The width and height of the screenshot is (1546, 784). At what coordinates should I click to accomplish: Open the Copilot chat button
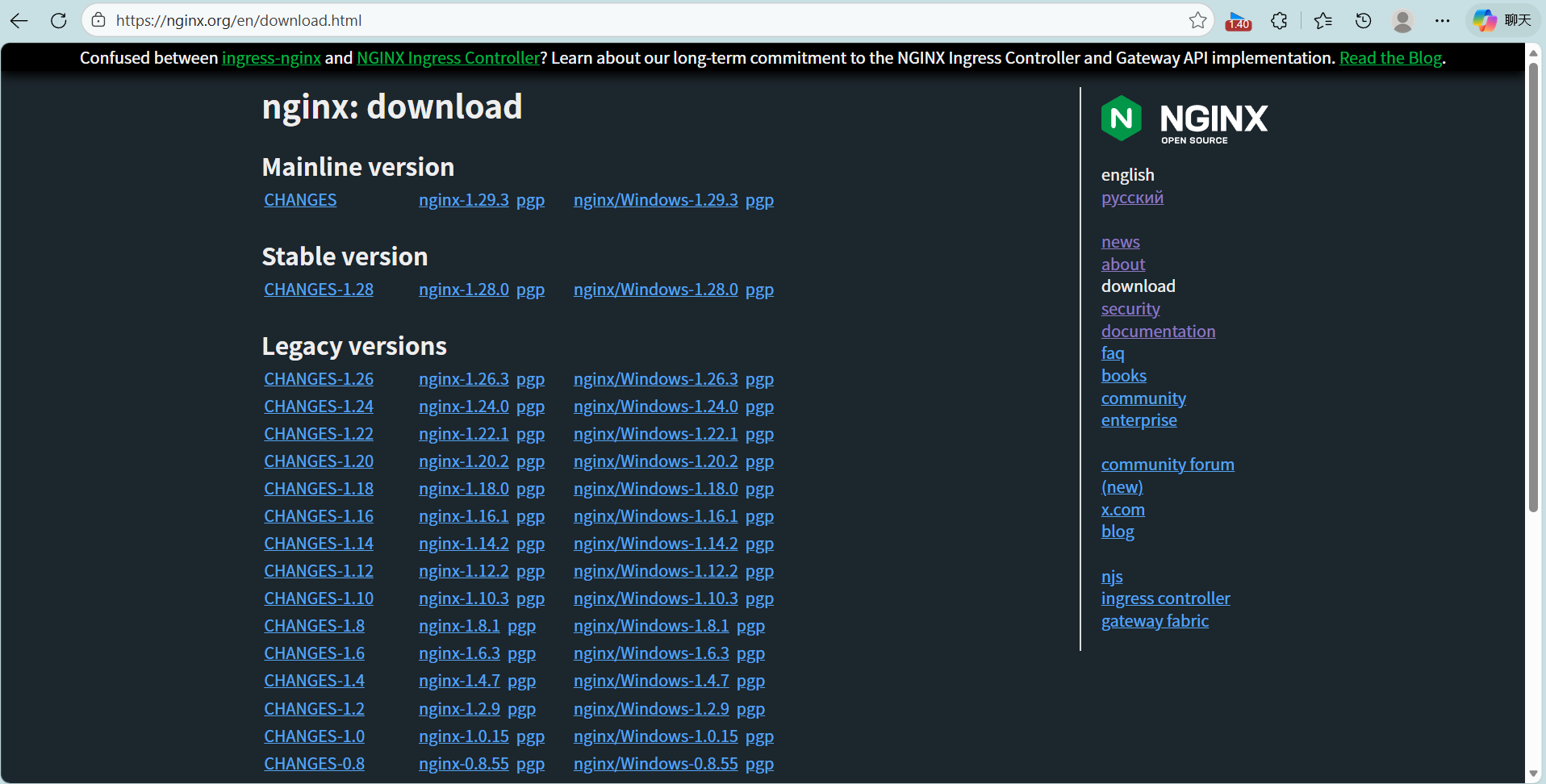tap(1502, 20)
